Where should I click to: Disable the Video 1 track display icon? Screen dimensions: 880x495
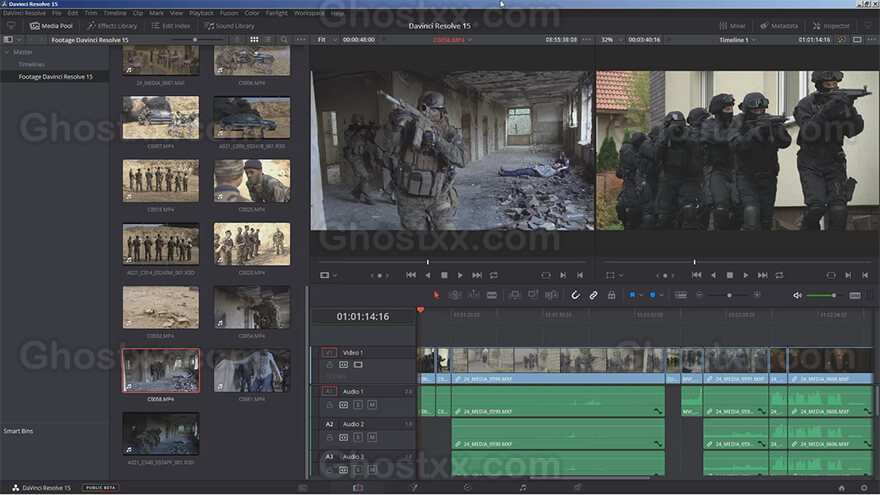pyautogui.click(x=358, y=365)
